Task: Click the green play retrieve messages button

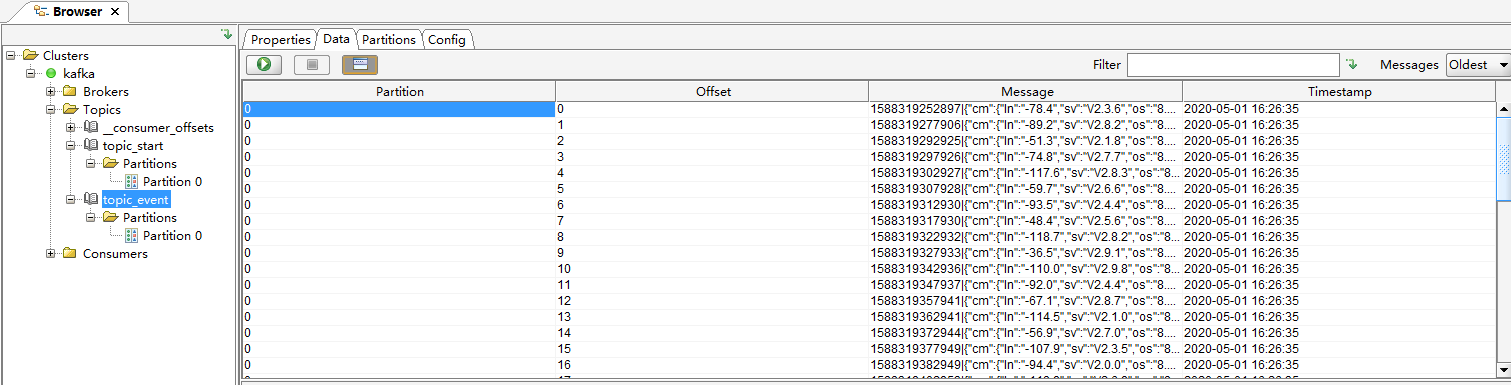Action: tap(264, 65)
